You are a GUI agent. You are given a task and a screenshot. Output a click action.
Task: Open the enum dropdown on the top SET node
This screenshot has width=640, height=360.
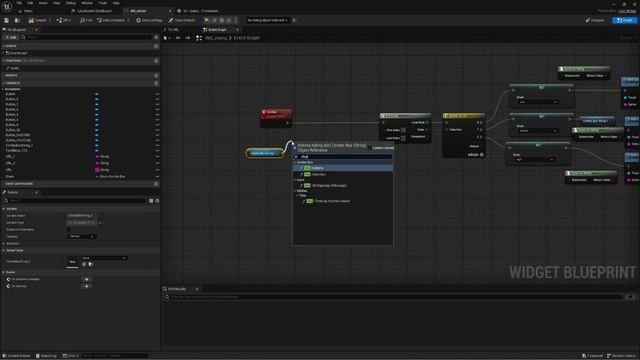[538, 102]
